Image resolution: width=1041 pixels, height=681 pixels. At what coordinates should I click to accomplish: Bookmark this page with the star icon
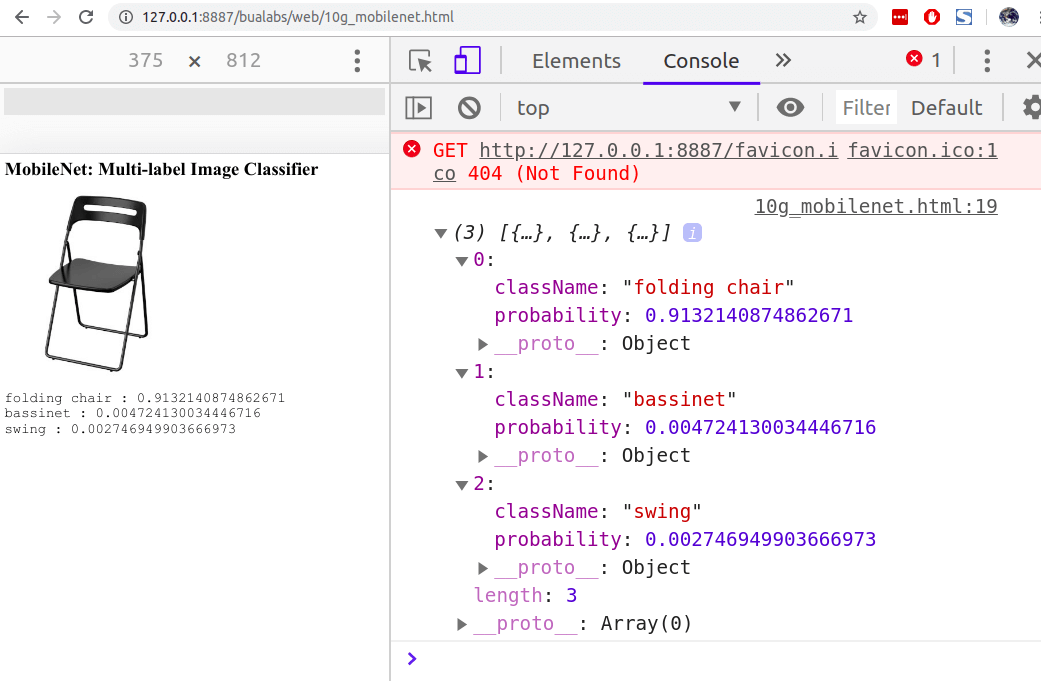pyautogui.click(x=860, y=17)
